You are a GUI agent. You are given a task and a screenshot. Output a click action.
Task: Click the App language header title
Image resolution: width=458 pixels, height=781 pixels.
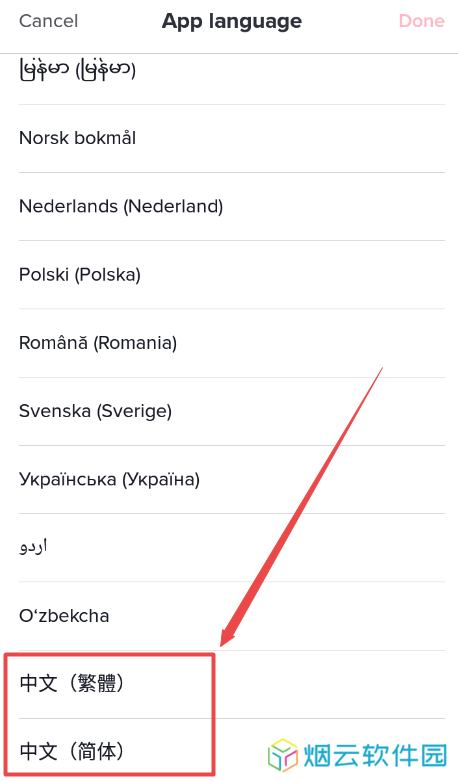[232, 21]
